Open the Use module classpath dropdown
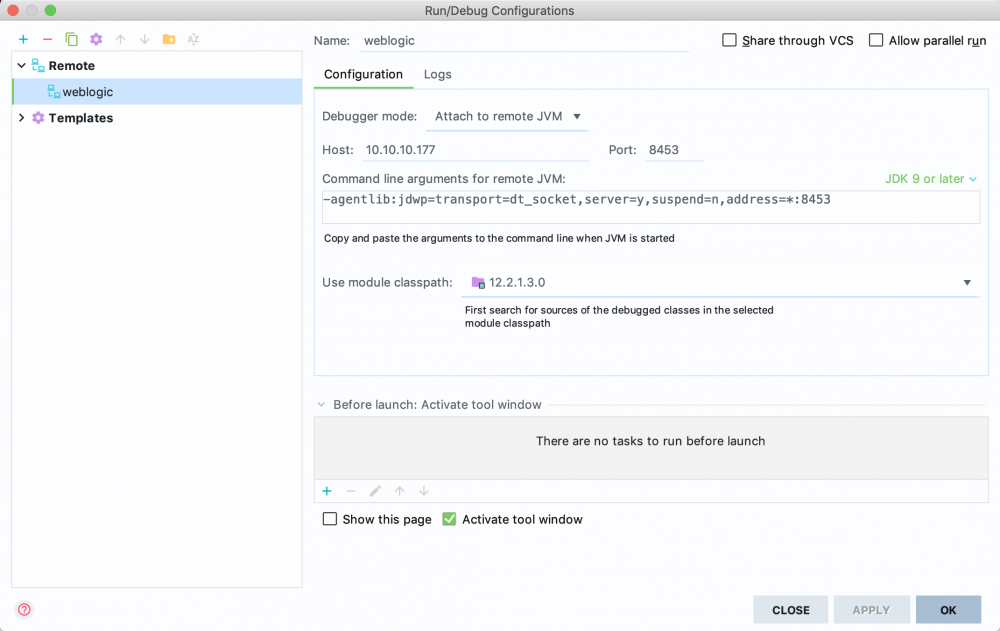 point(966,282)
